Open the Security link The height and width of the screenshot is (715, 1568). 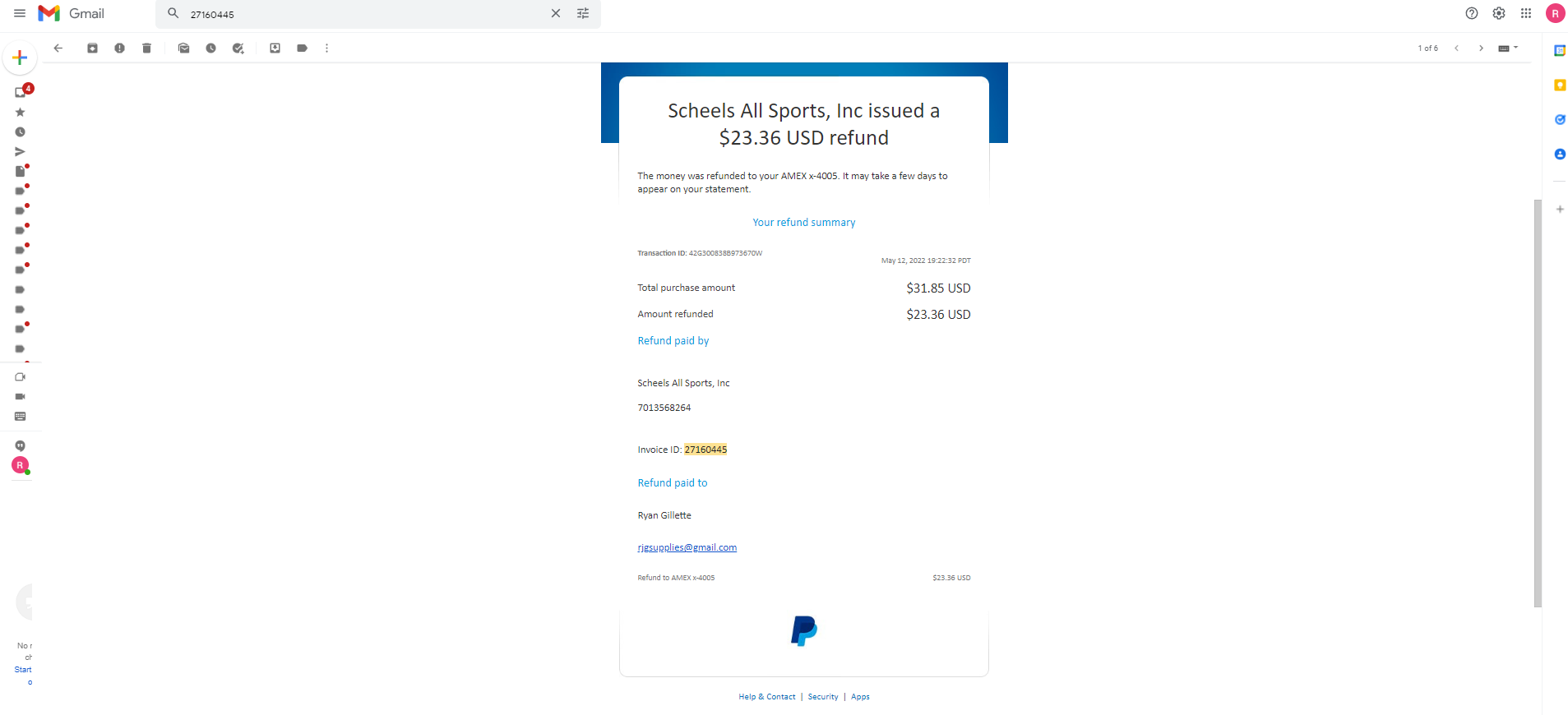click(x=823, y=697)
